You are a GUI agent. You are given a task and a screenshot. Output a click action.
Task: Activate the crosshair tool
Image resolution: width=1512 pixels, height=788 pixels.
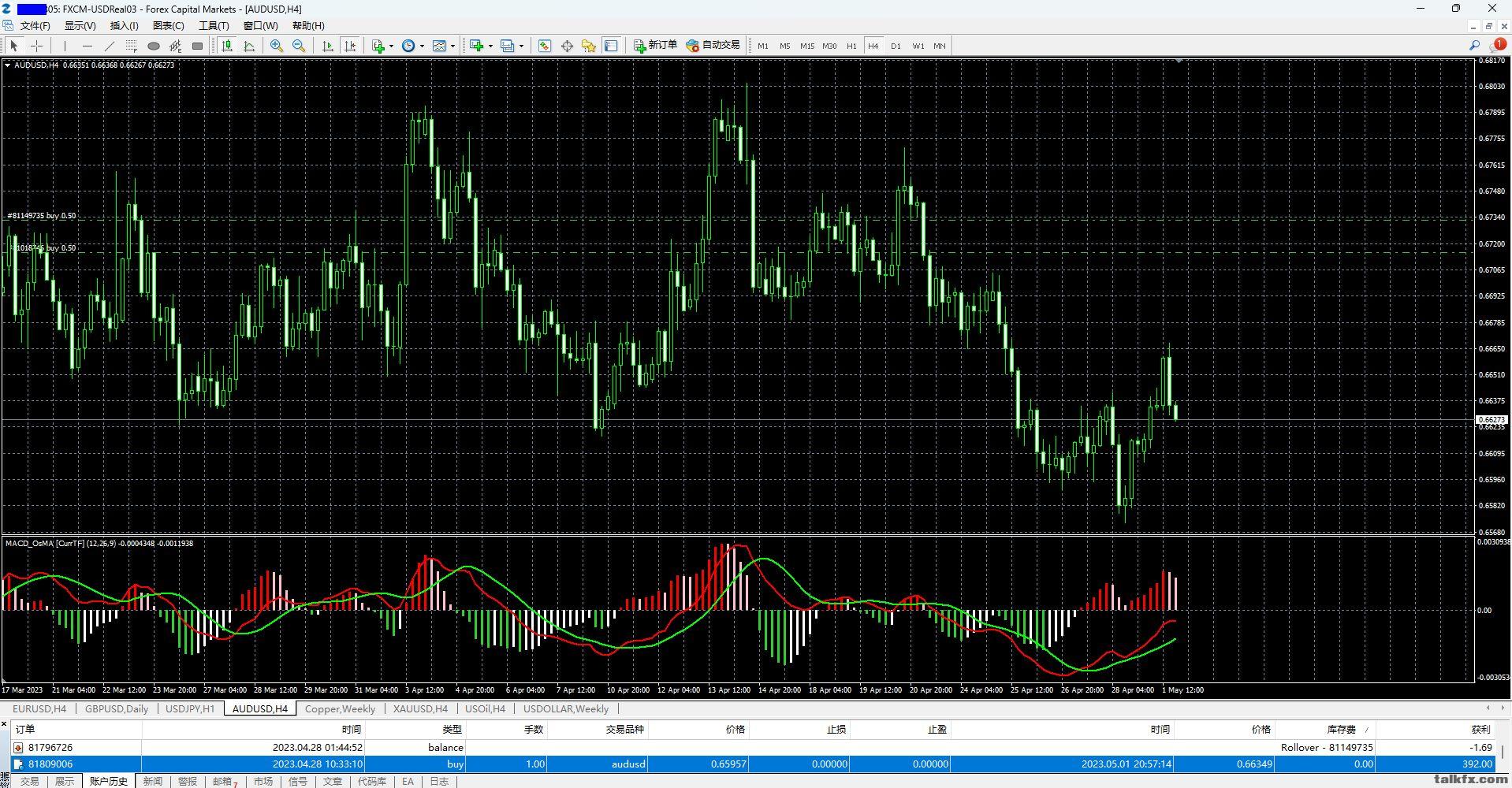click(x=36, y=46)
